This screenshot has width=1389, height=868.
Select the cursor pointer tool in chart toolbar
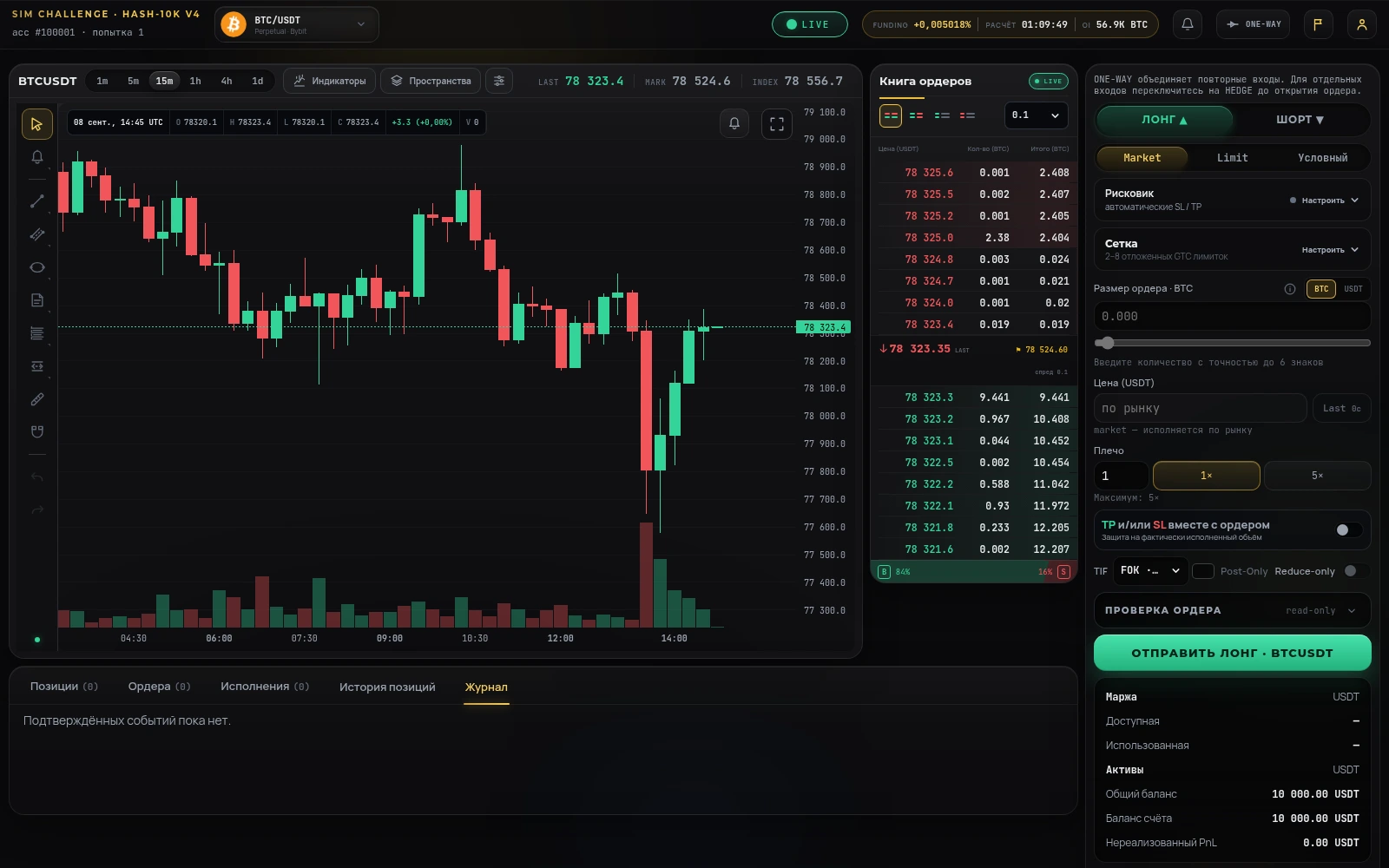tap(36, 124)
